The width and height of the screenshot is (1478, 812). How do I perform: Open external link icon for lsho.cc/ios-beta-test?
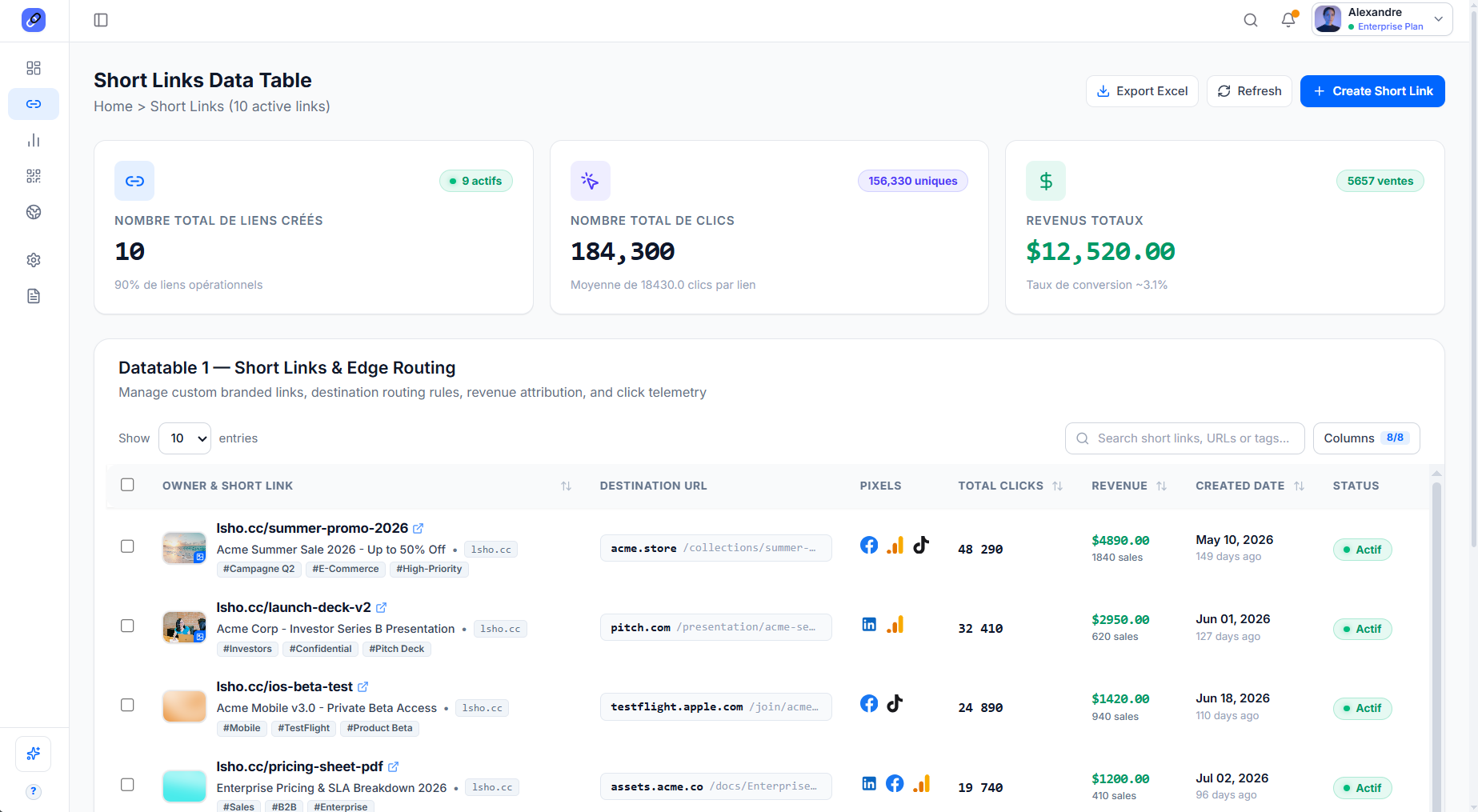tap(362, 687)
